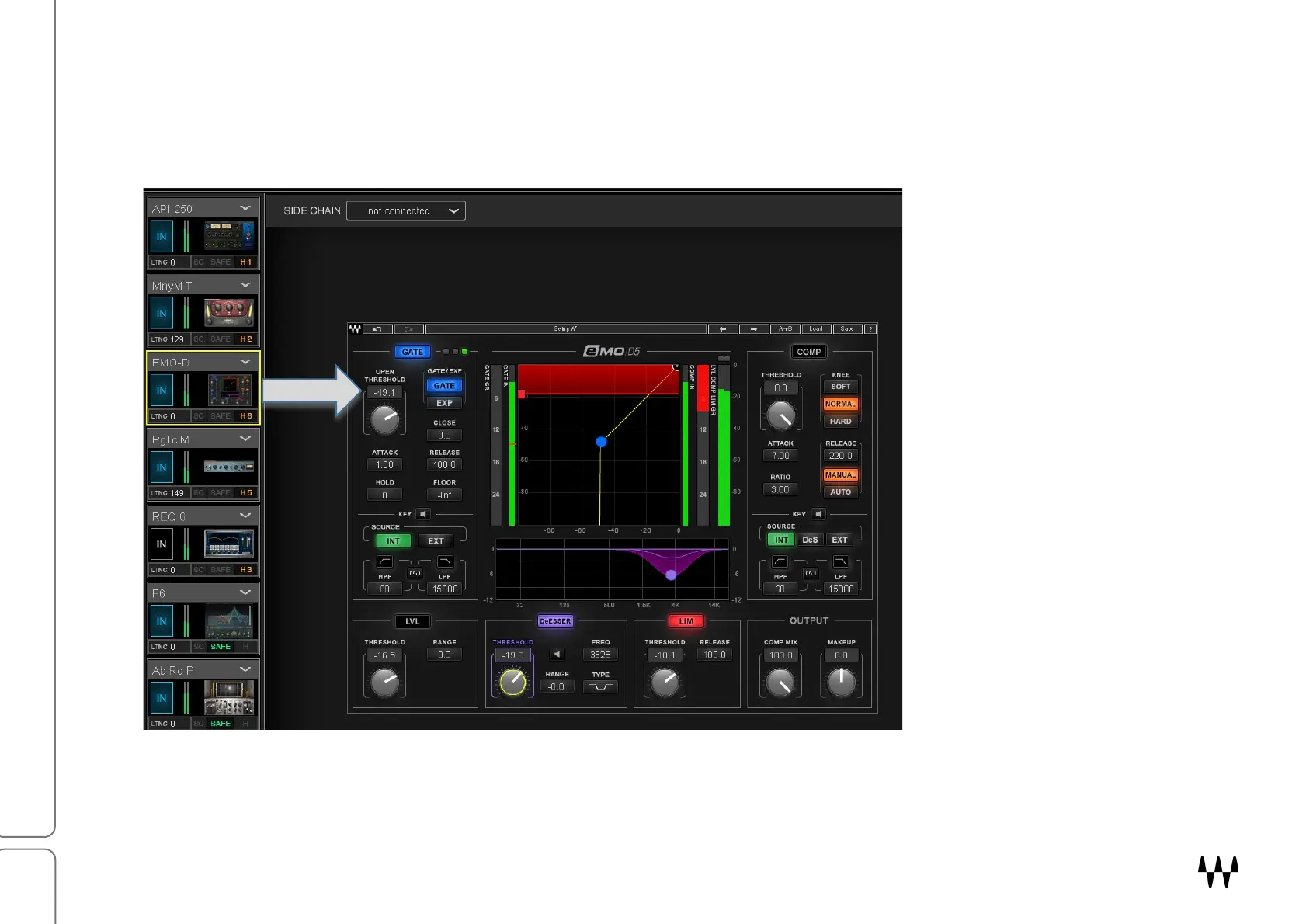Audition the DeEsser sidechain with speaker icon
This screenshot has height=924, width=1306.
point(557,654)
